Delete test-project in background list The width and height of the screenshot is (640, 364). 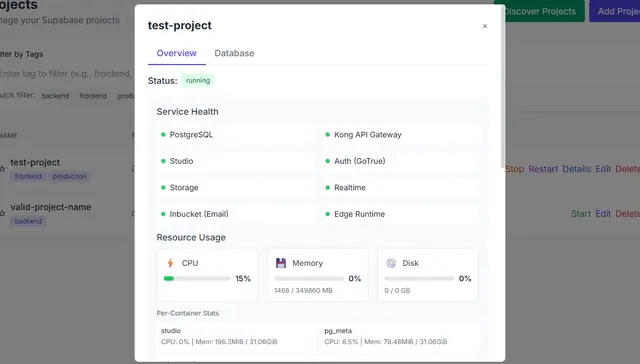pyautogui.click(x=628, y=169)
